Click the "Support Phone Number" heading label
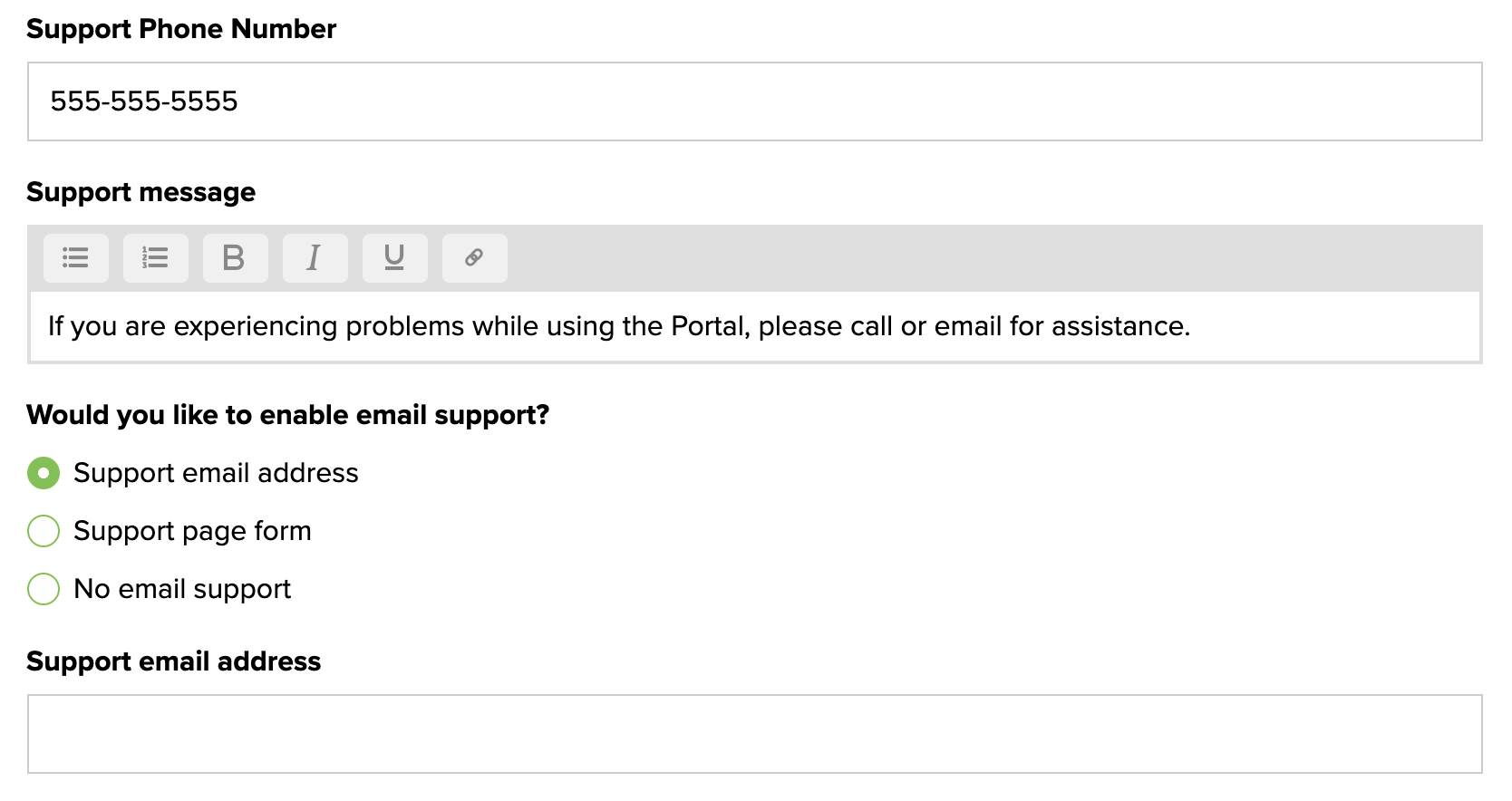 tap(181, 29)
